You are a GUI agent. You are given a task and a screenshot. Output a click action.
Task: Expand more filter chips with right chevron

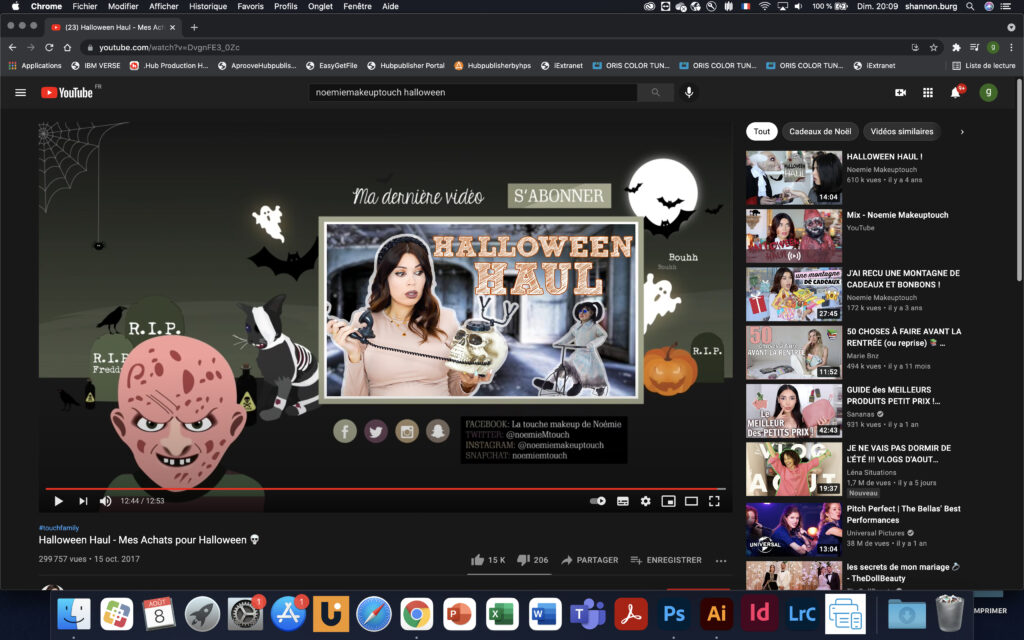(x=962, y=131)
